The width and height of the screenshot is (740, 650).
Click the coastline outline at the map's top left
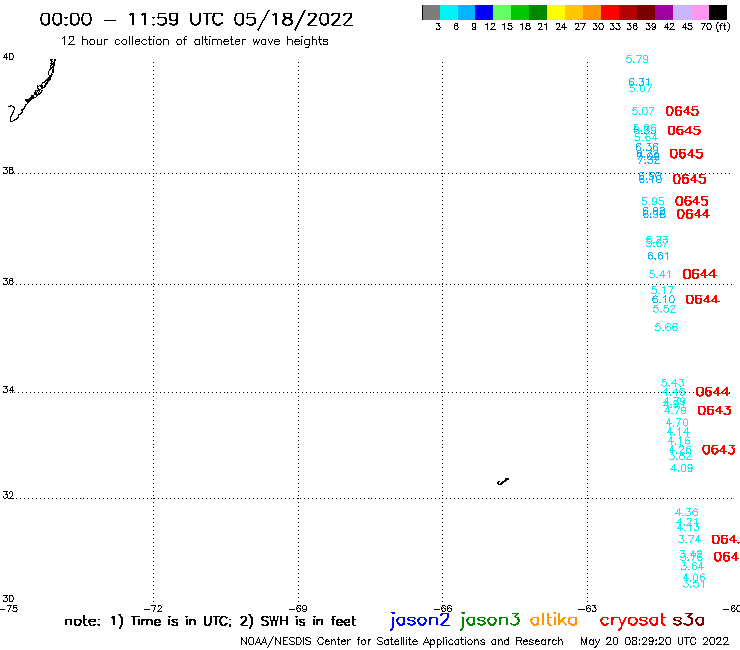click(32, 91)
